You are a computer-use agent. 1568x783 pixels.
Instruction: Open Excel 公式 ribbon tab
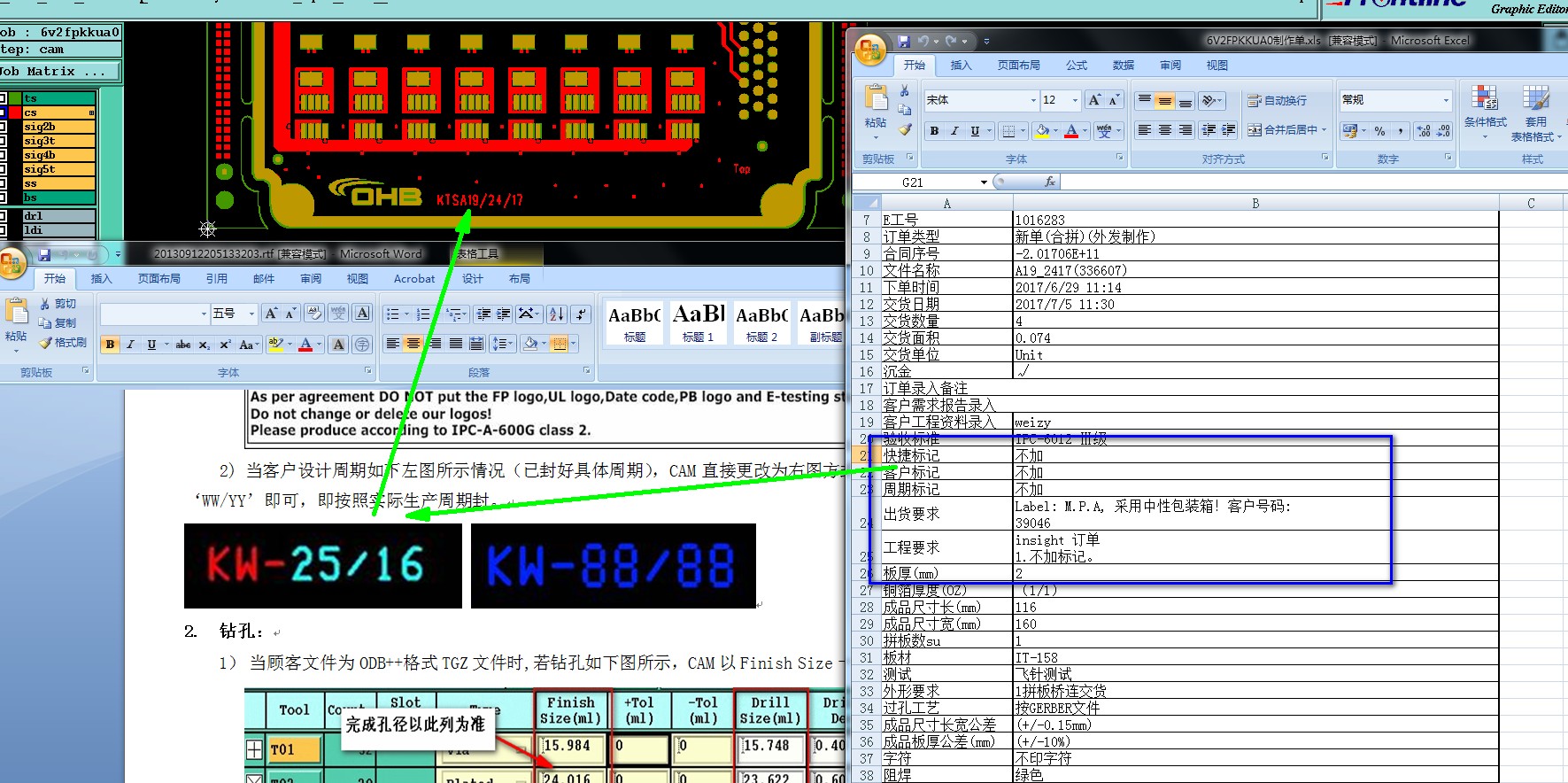pyautogui.click(x=1077, y=66)
